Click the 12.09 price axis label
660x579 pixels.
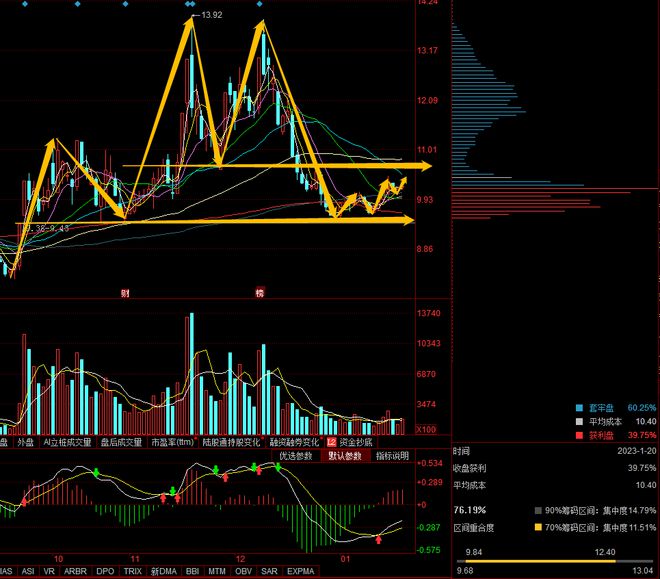point(427,100)
